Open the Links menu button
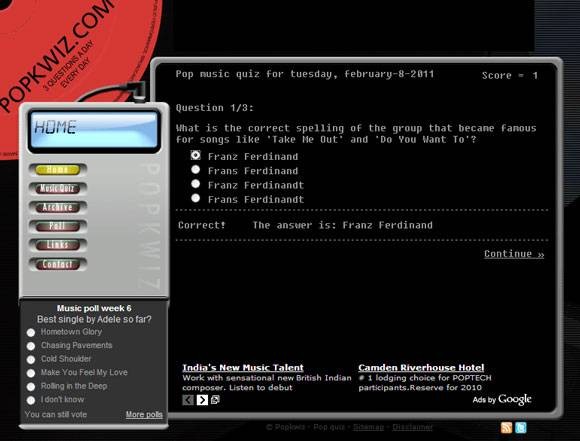Screen dimensions: 580x441 pos(58,245)
